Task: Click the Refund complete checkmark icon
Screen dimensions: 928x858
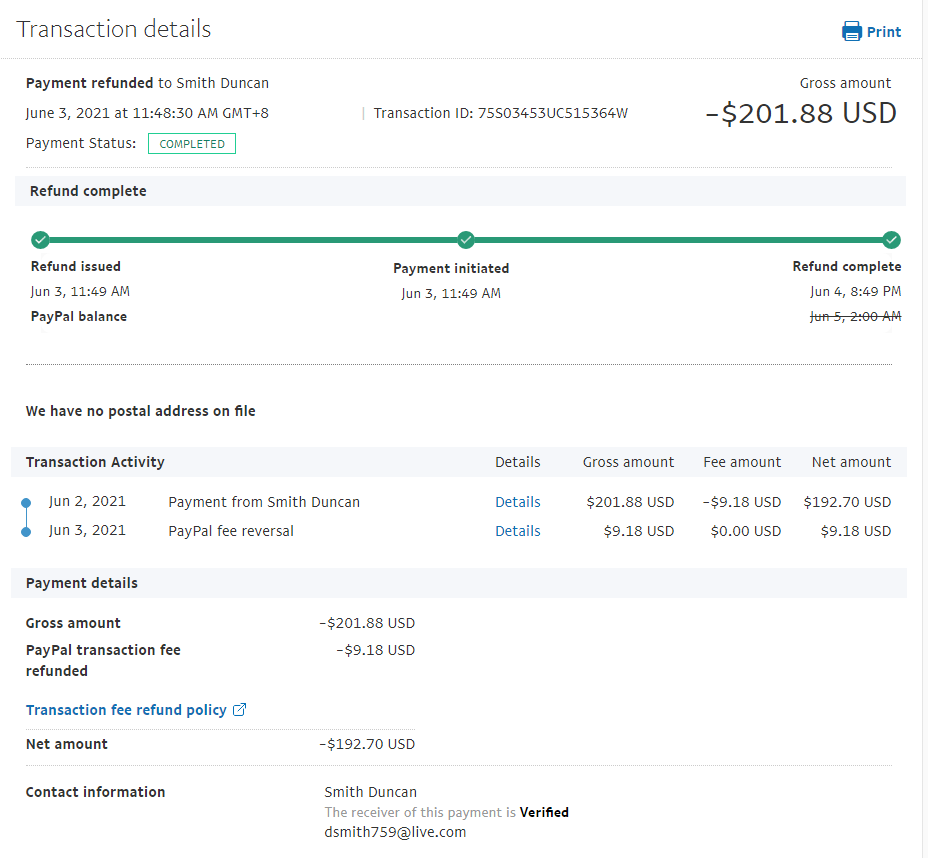Action: 892,240
